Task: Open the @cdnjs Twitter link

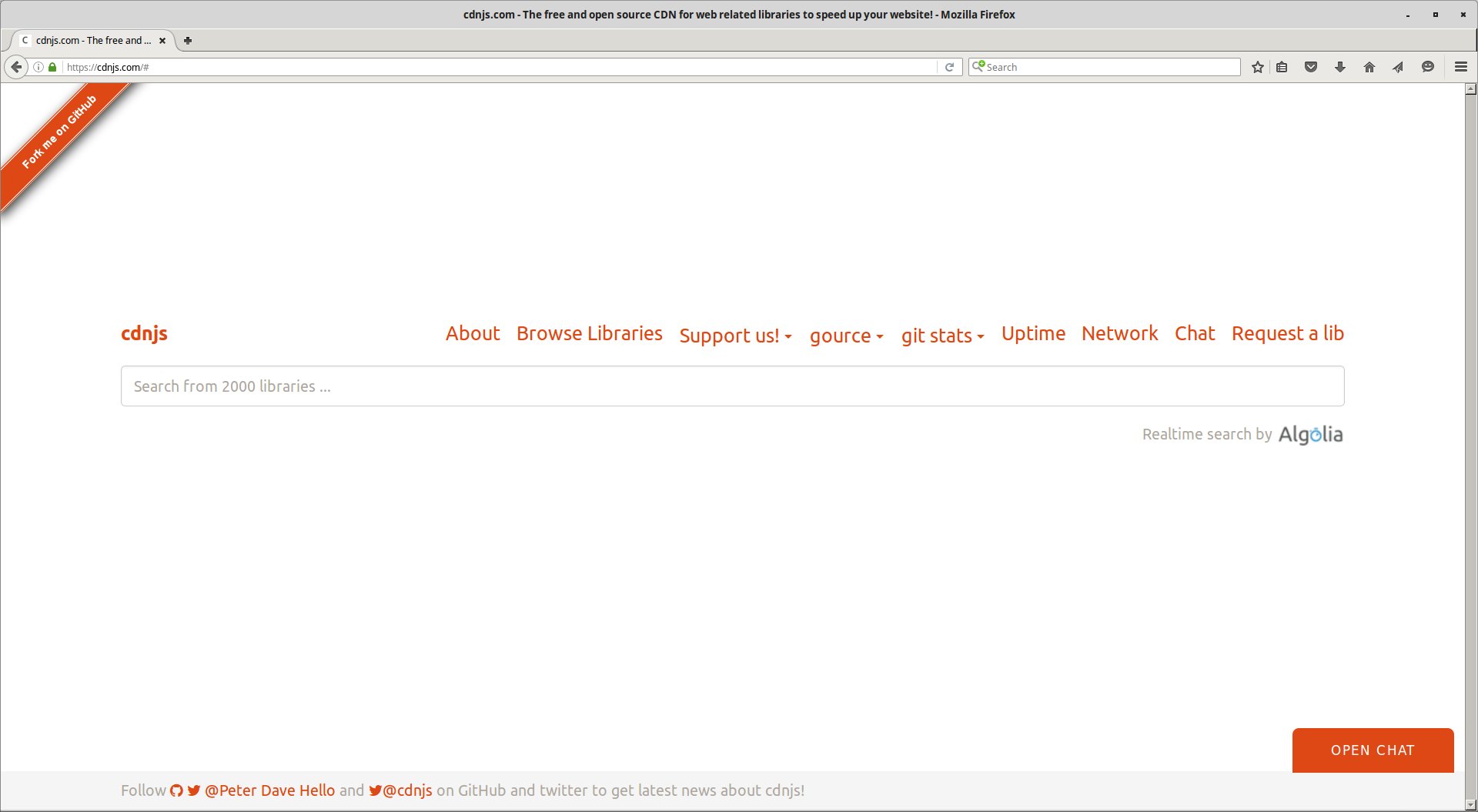Action: click(x=408, y=790)
